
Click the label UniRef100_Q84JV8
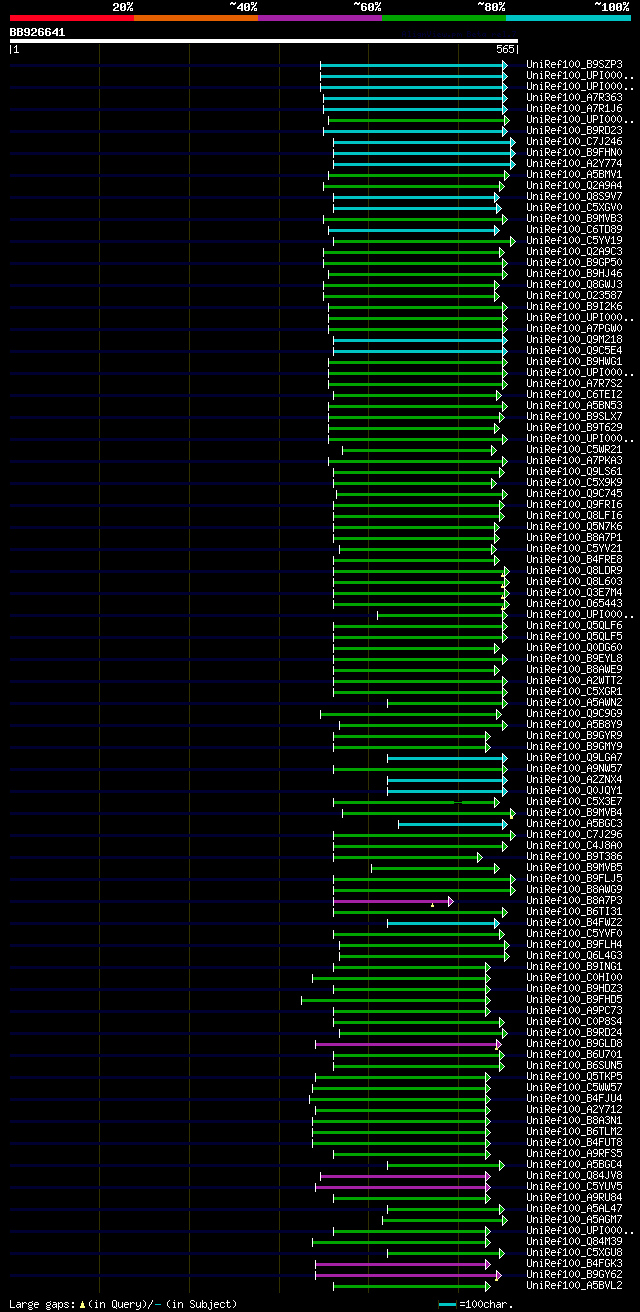click(574, 1176)
